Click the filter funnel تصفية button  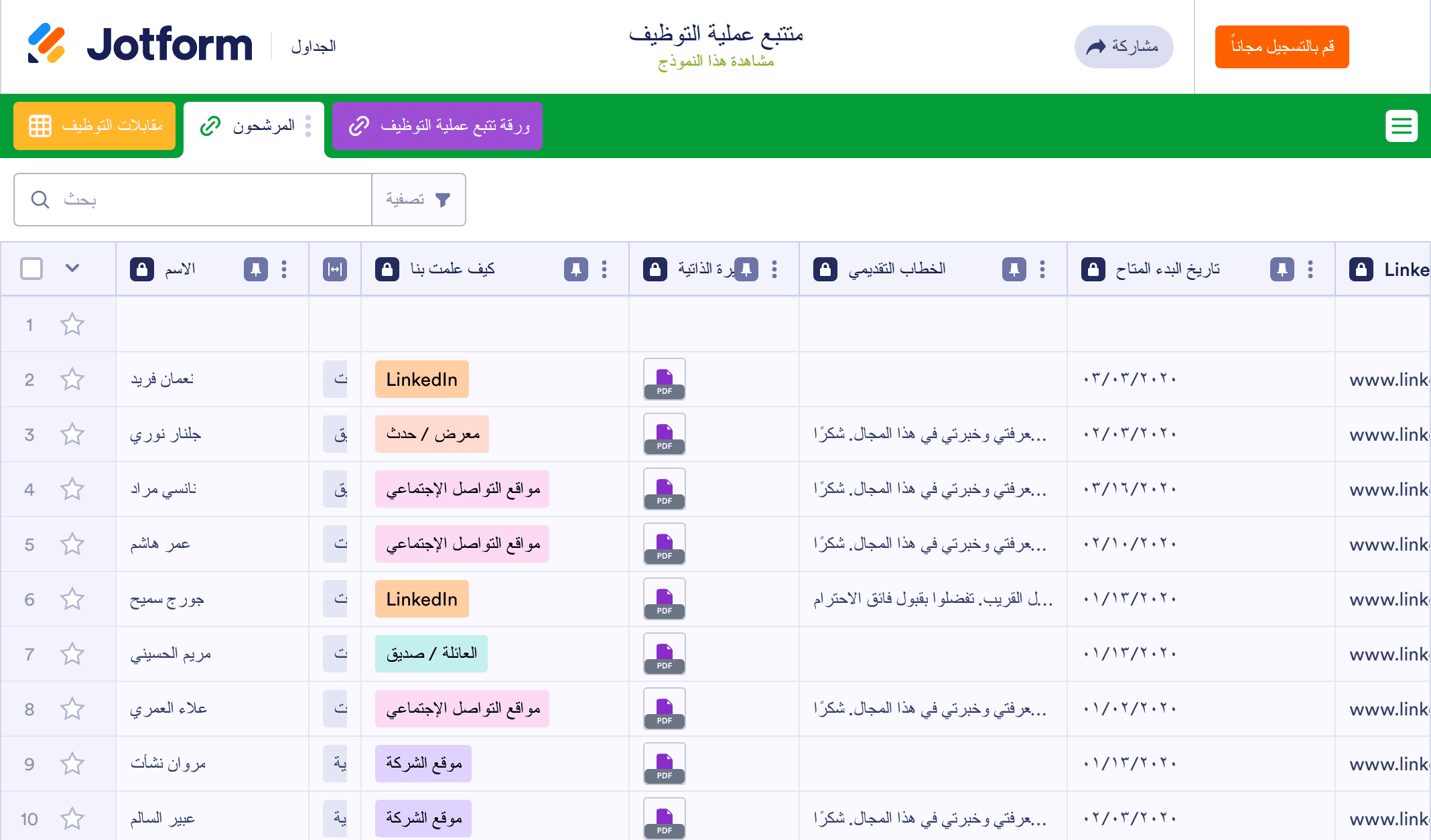419,200
